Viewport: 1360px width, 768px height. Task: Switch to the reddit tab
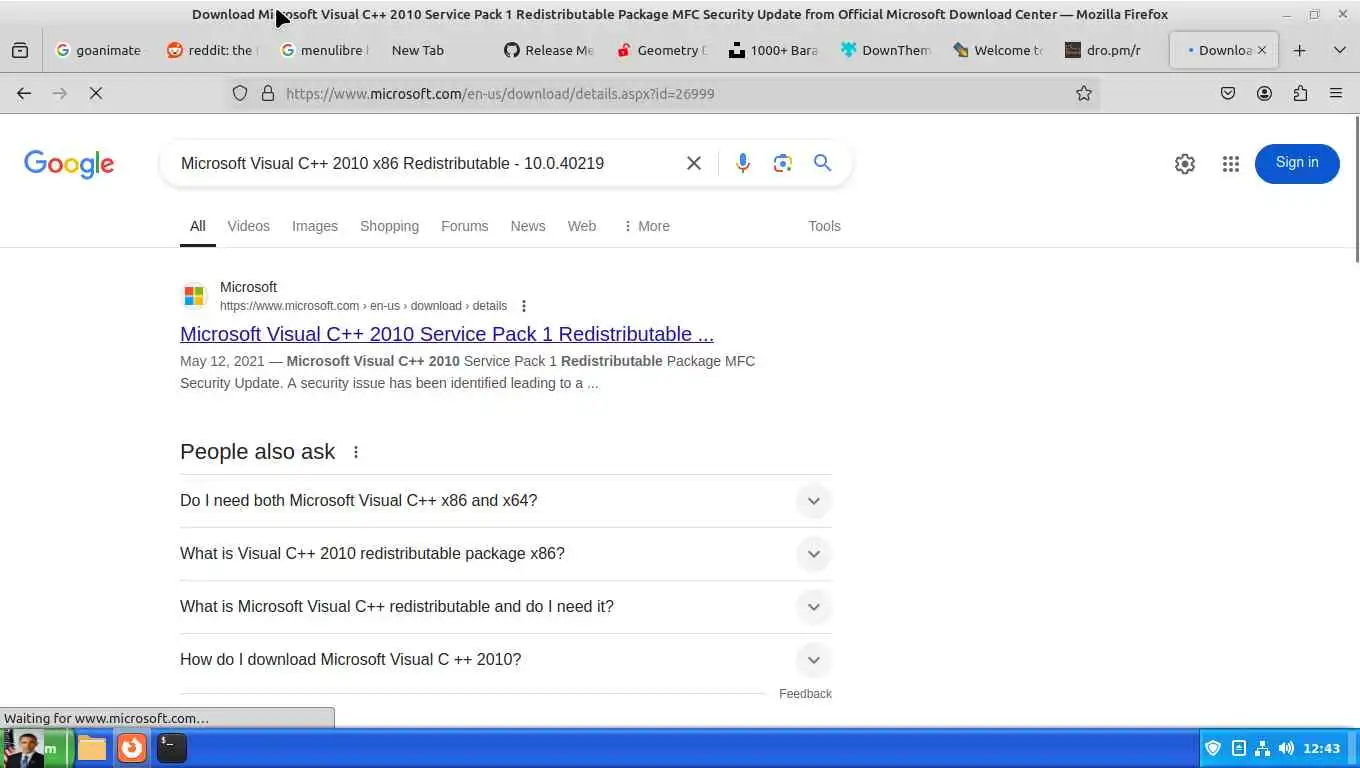click(x=211, y=50)
